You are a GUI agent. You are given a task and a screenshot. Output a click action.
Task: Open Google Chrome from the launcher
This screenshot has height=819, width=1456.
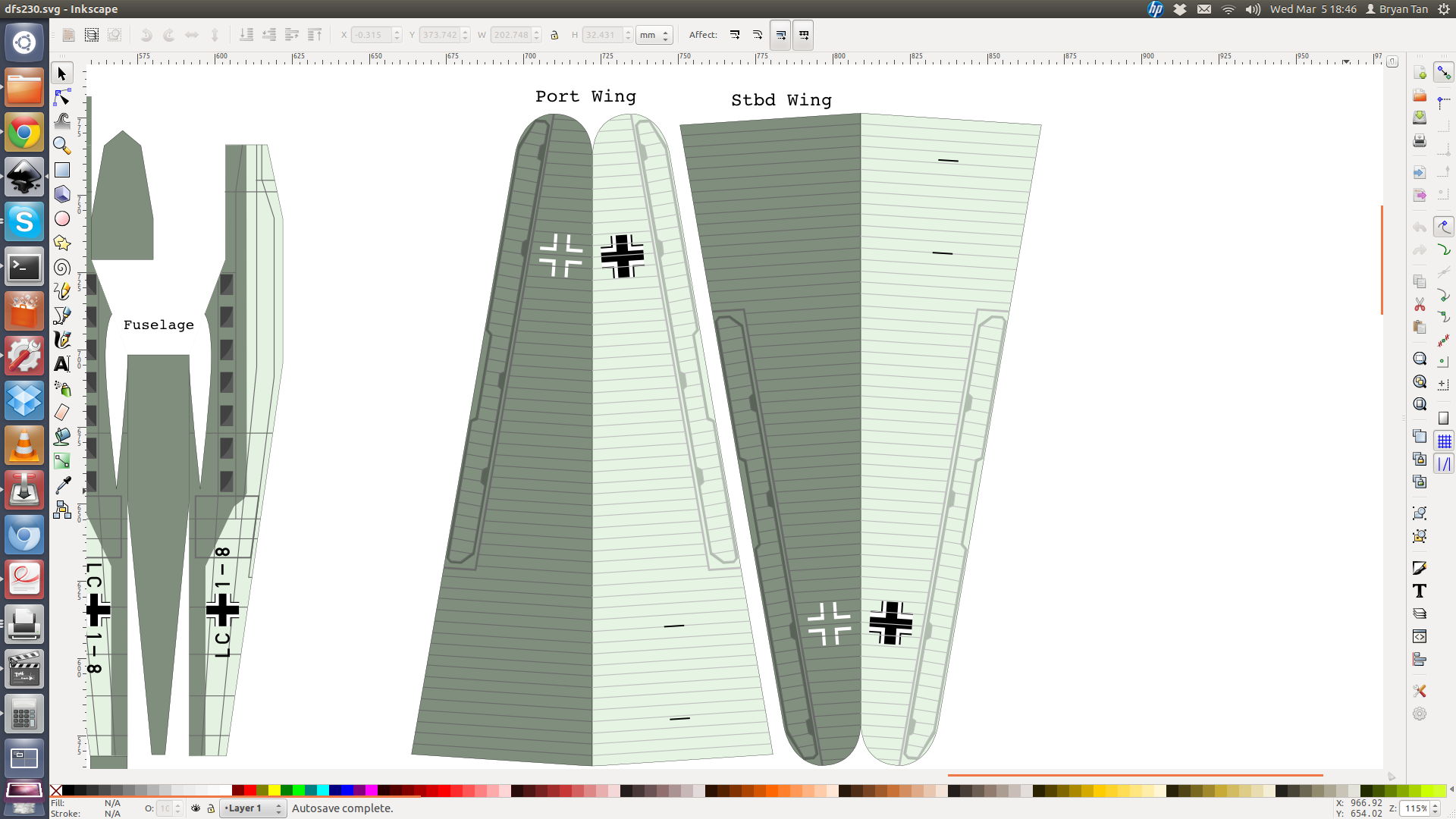pos(24,133)
